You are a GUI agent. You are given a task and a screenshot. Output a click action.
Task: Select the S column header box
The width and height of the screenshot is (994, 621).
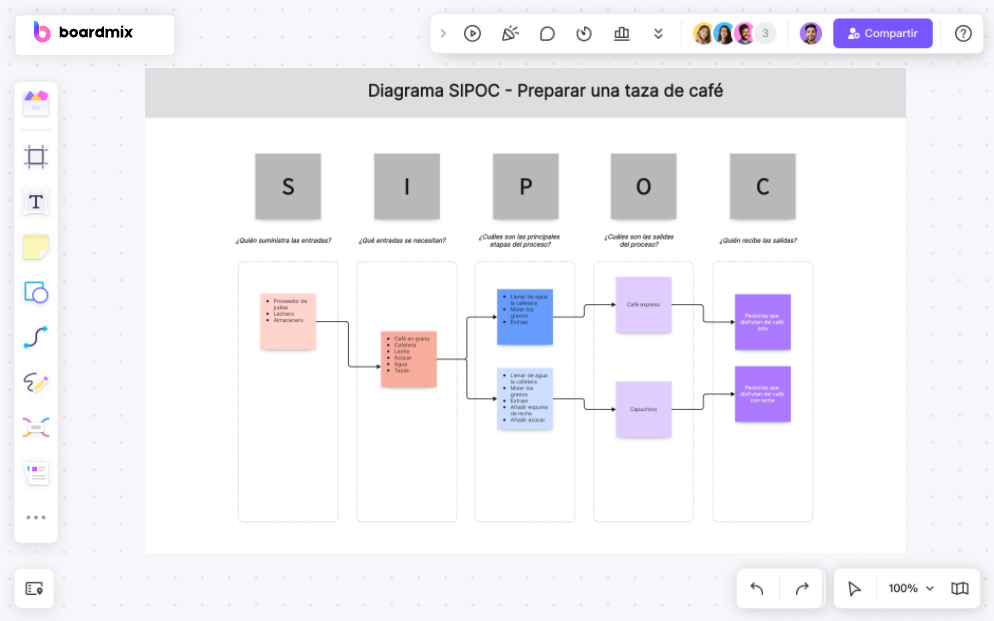coord(288,186)
